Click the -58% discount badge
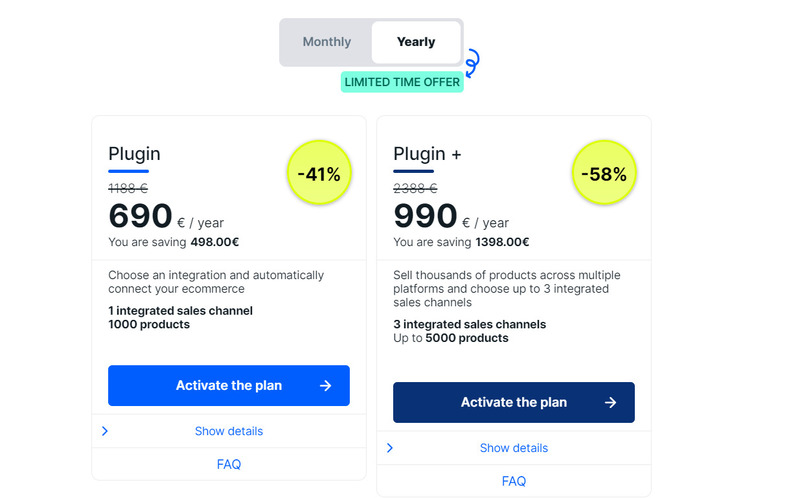 coord(604,173)
